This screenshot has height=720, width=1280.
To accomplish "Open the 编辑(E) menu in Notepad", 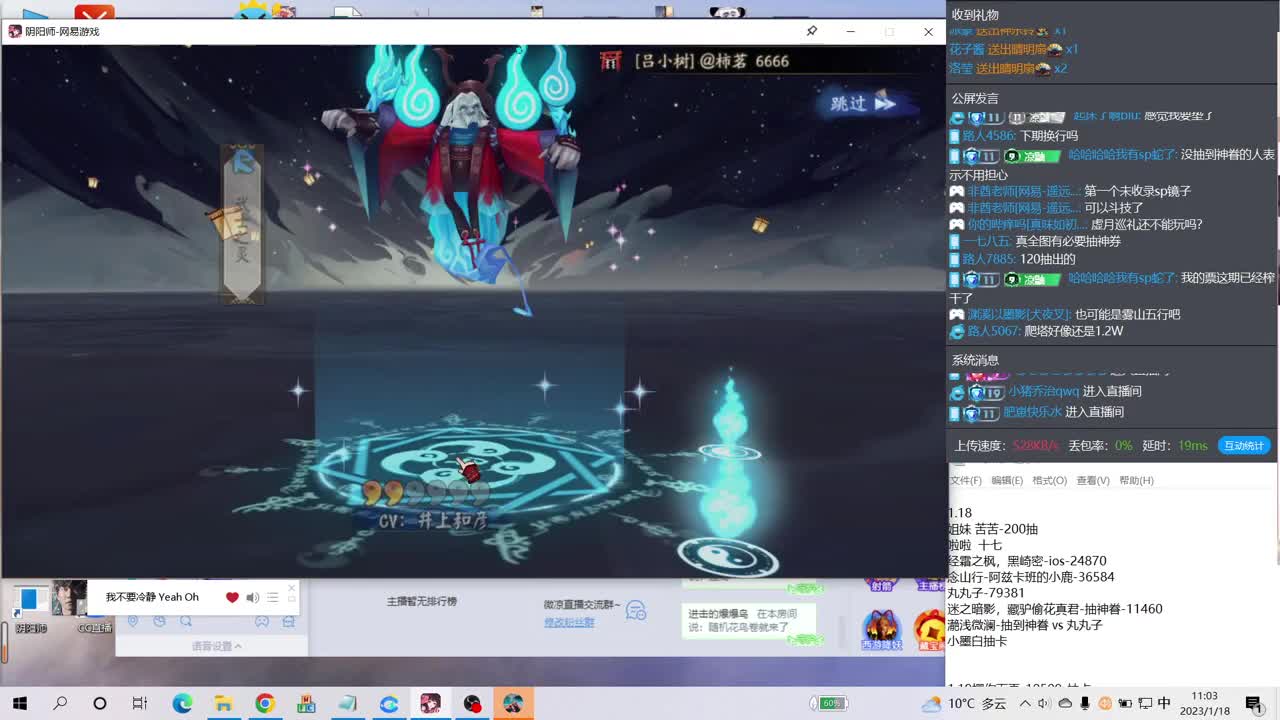I will [x=1007, y=481].
